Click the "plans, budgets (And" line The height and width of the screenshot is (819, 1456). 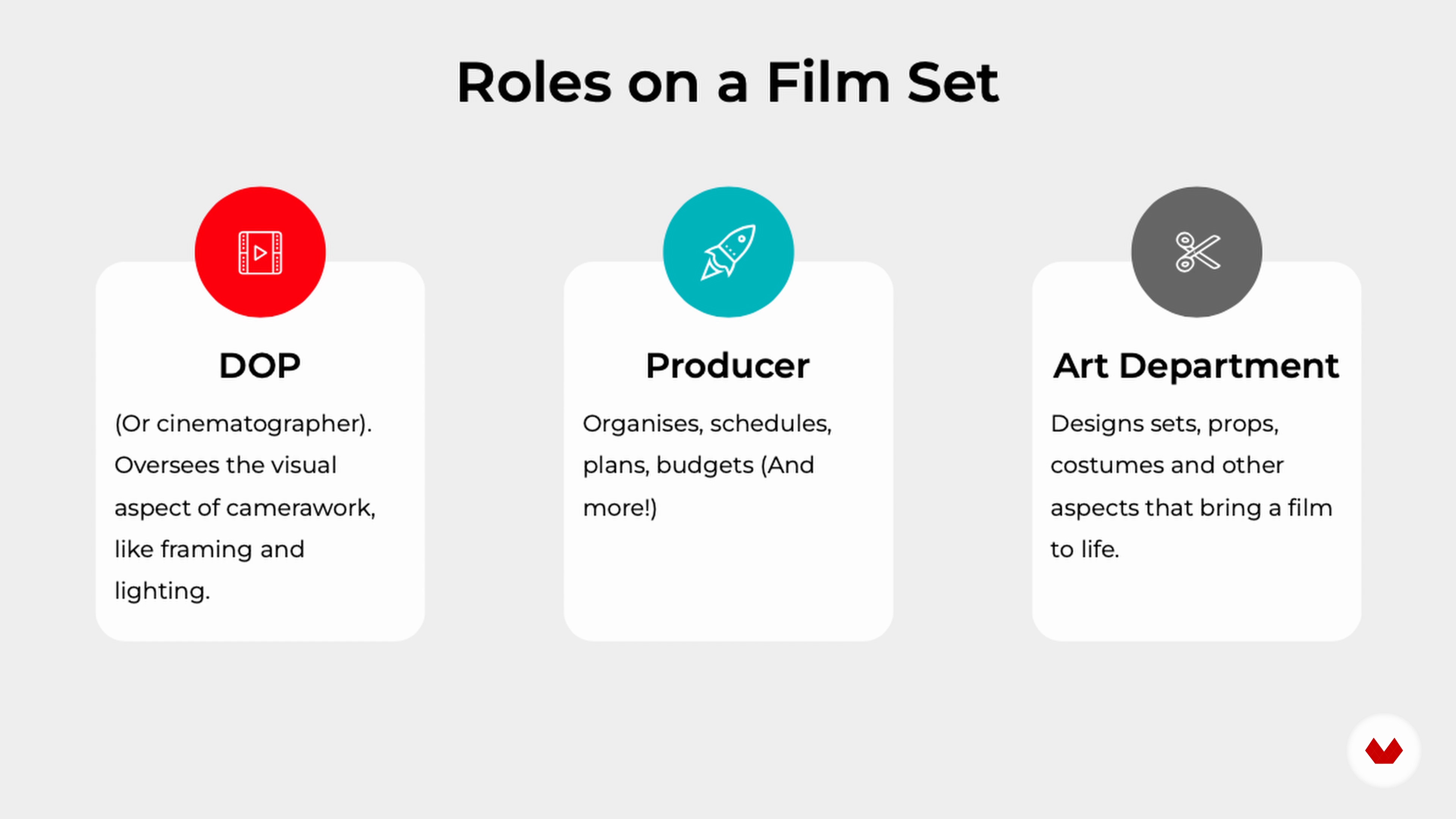(x=698, y=466)
